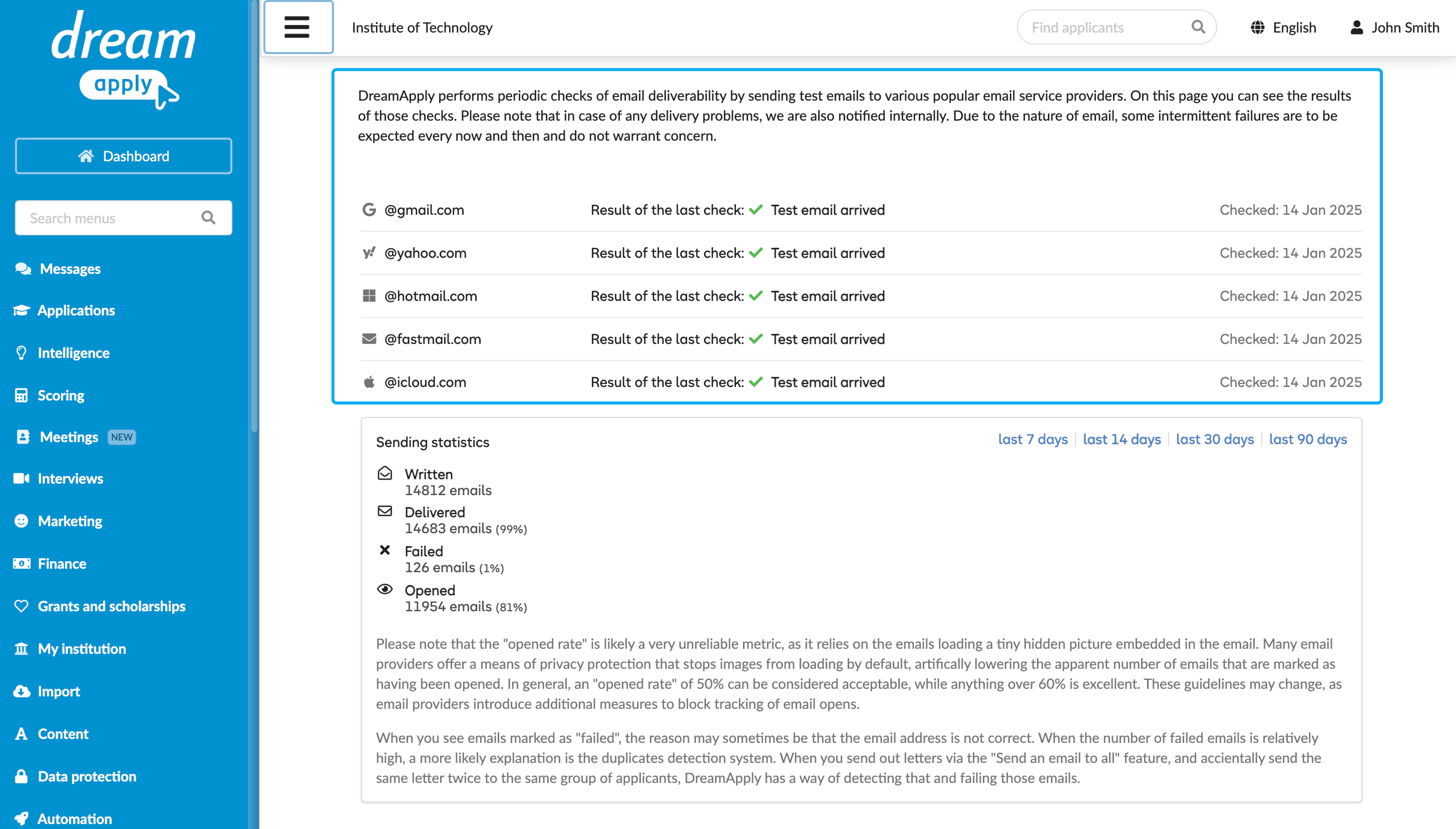Screen dimensions: 1456x829
Task: Click the Marketing smiley icon
Action: (22, 521)
